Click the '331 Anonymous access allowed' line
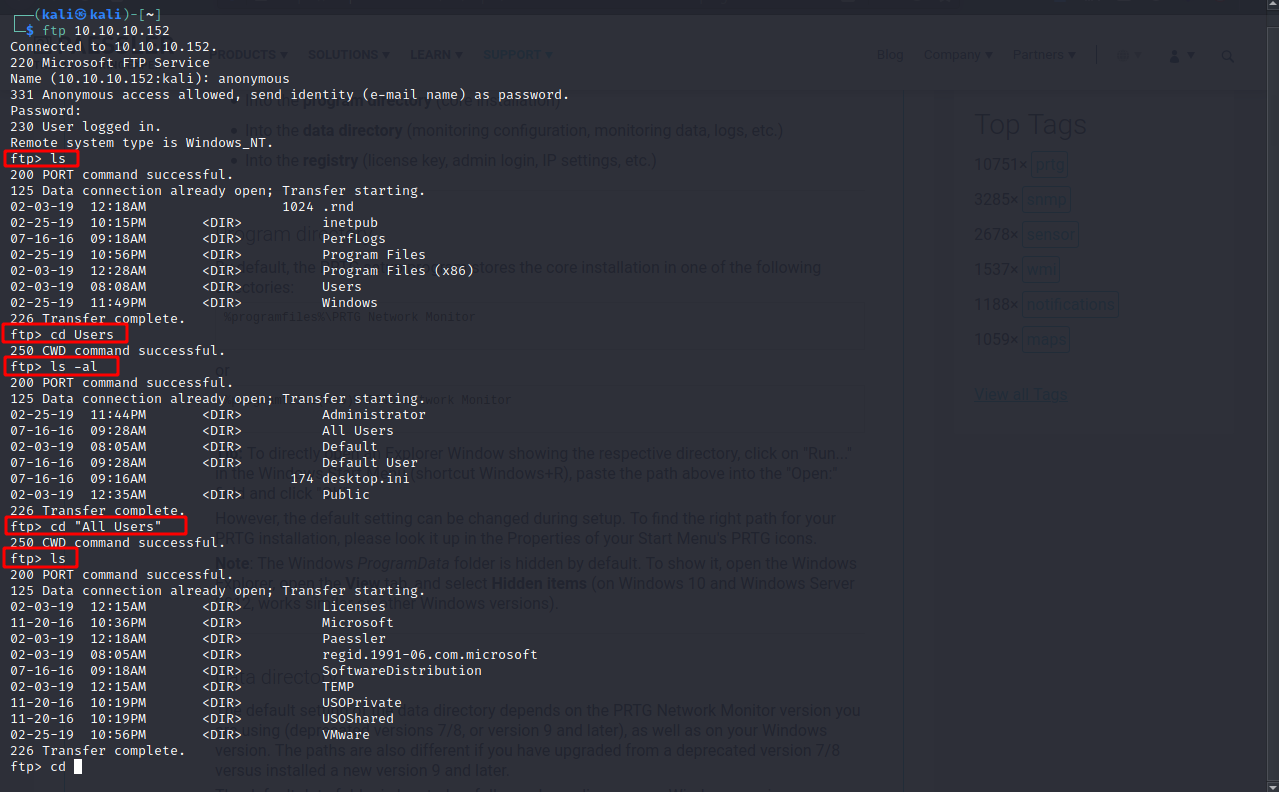This screenshot has height=792, width=1279. pyautogui.click(x=290, y=95)
